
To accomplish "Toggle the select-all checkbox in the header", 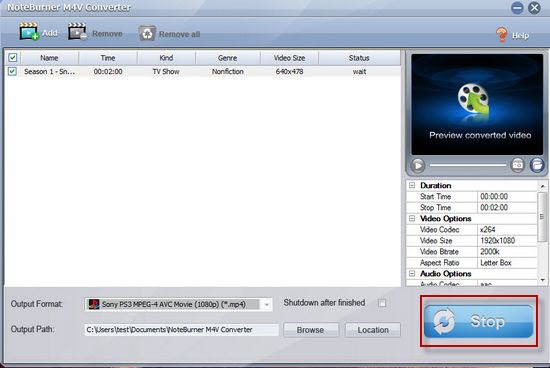I will pos(13,58).
